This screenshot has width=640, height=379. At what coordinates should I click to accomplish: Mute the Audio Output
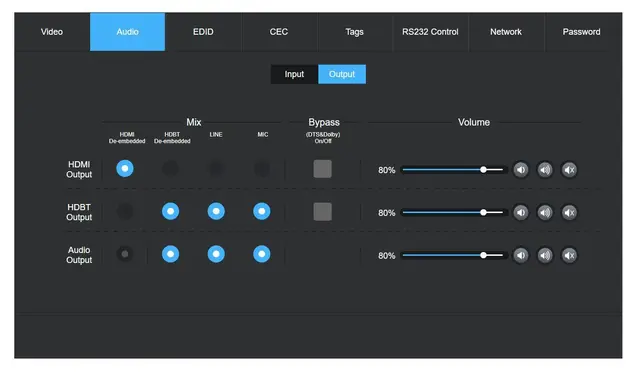569,255
